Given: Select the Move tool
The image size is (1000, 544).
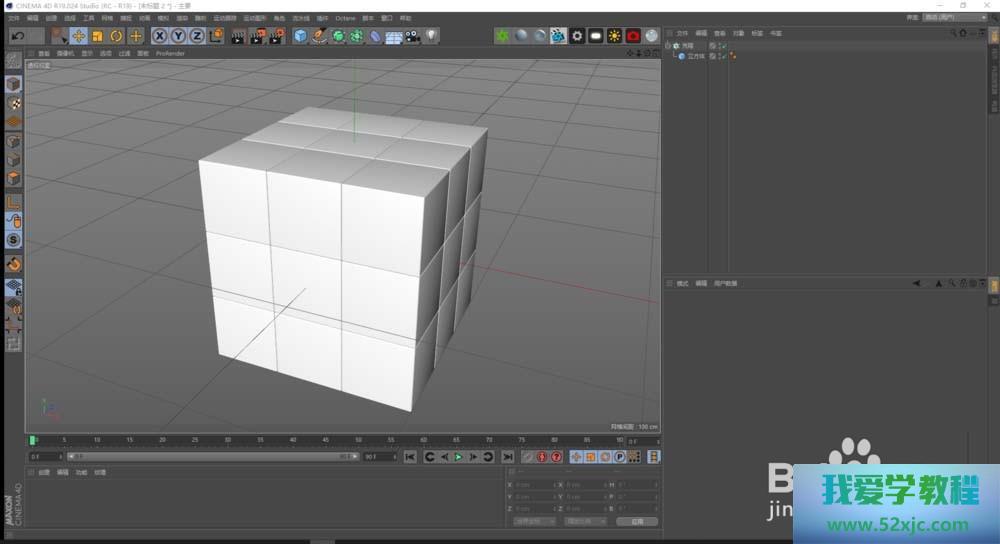Looking at the screenshot, I should coord(78,36).
